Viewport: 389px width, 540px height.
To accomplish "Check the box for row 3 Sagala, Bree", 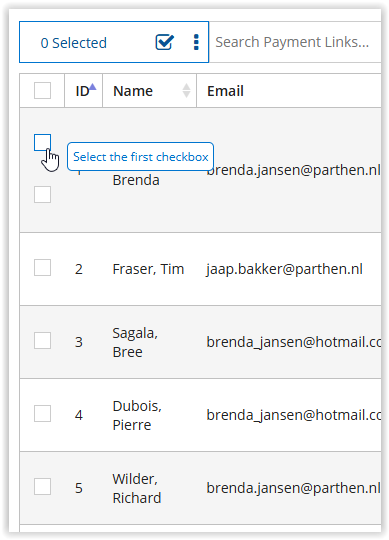I will tap(42, 341).
